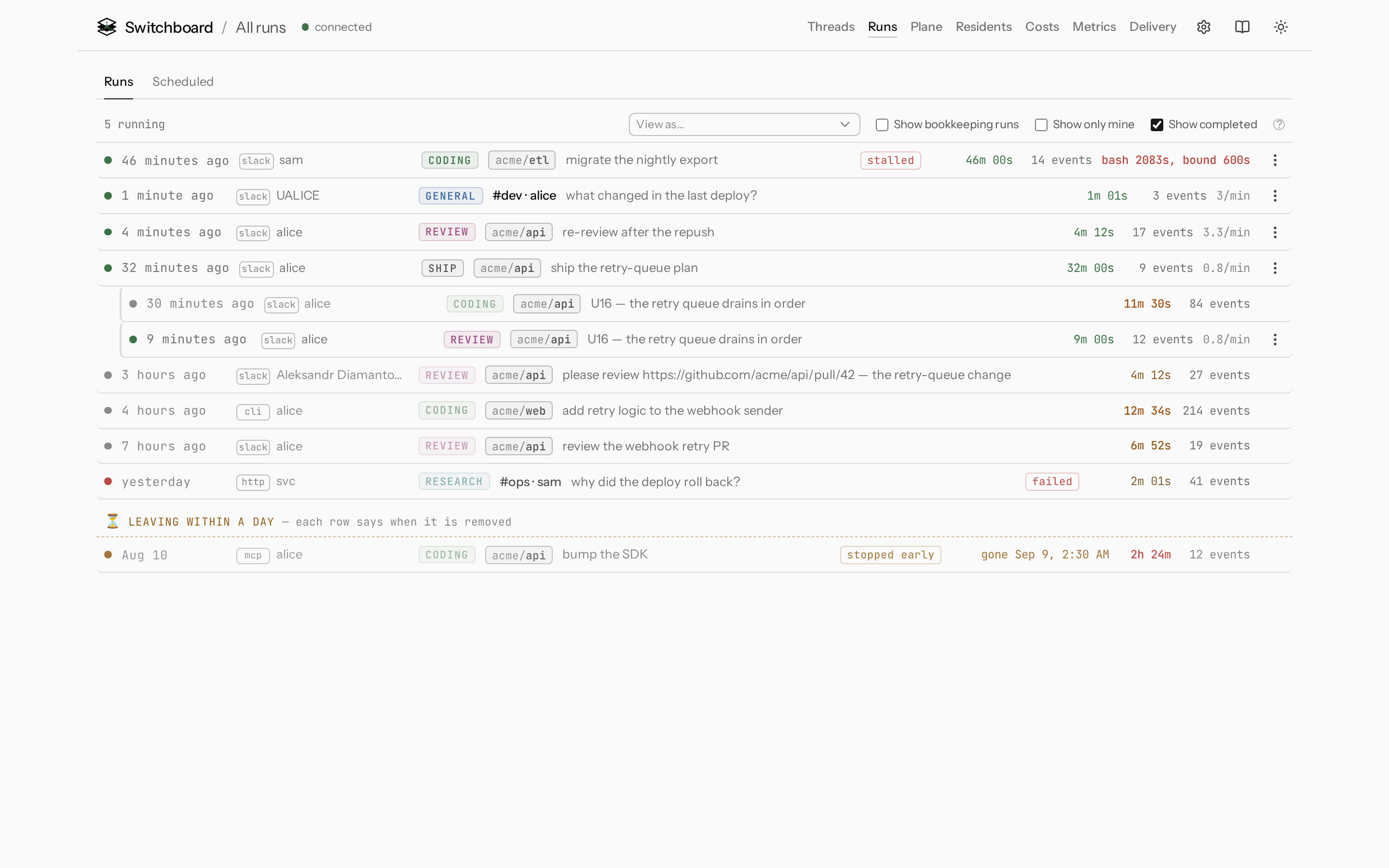
Task: Click the Switchboard logo icon
Action: [107, 27]
